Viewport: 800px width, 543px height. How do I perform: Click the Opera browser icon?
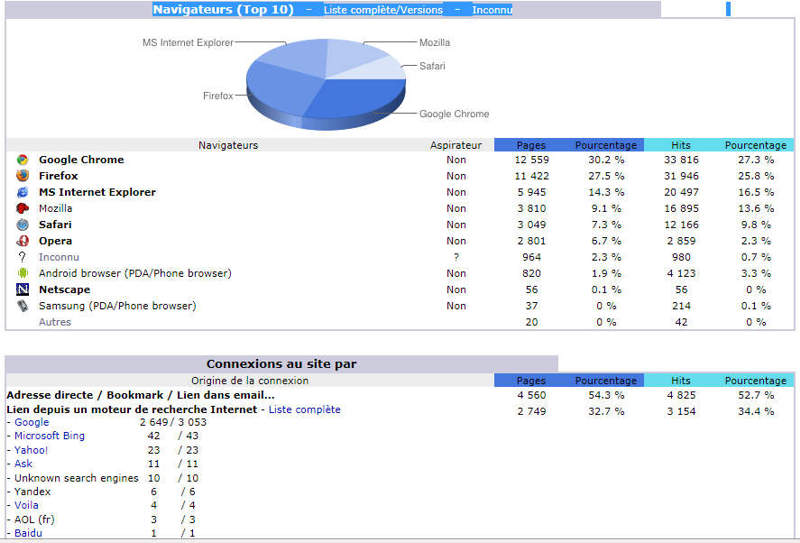click(22, 241)
